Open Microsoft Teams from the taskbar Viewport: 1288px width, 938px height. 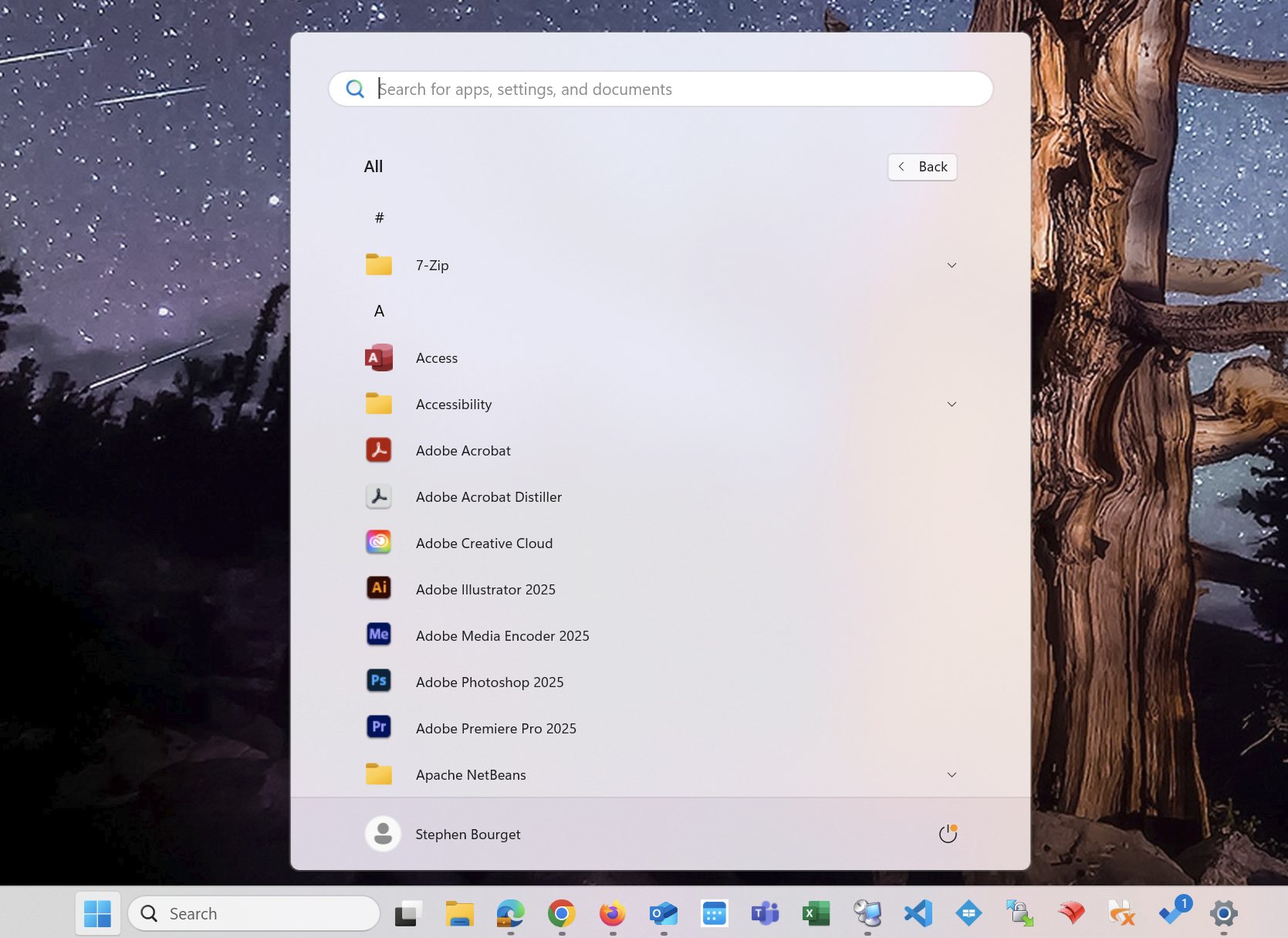click(765, 914)
